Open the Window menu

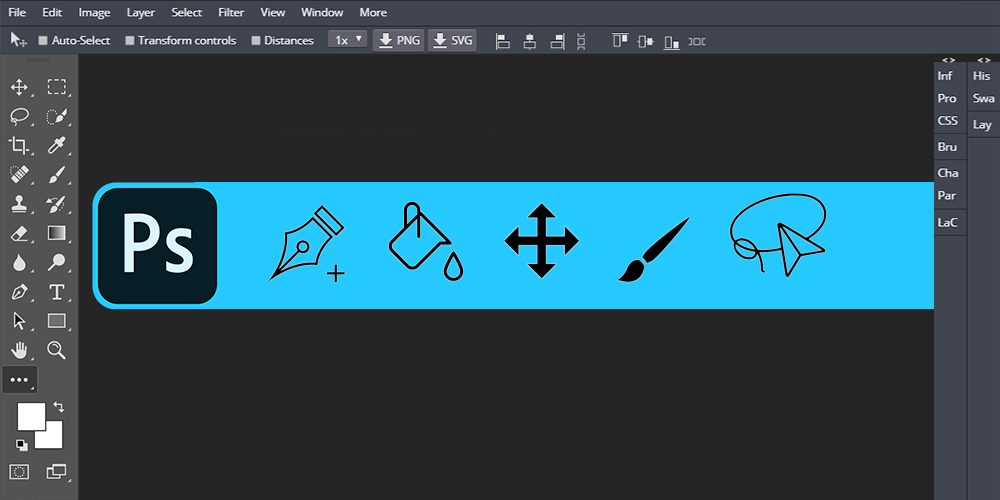tap(322, 13)
